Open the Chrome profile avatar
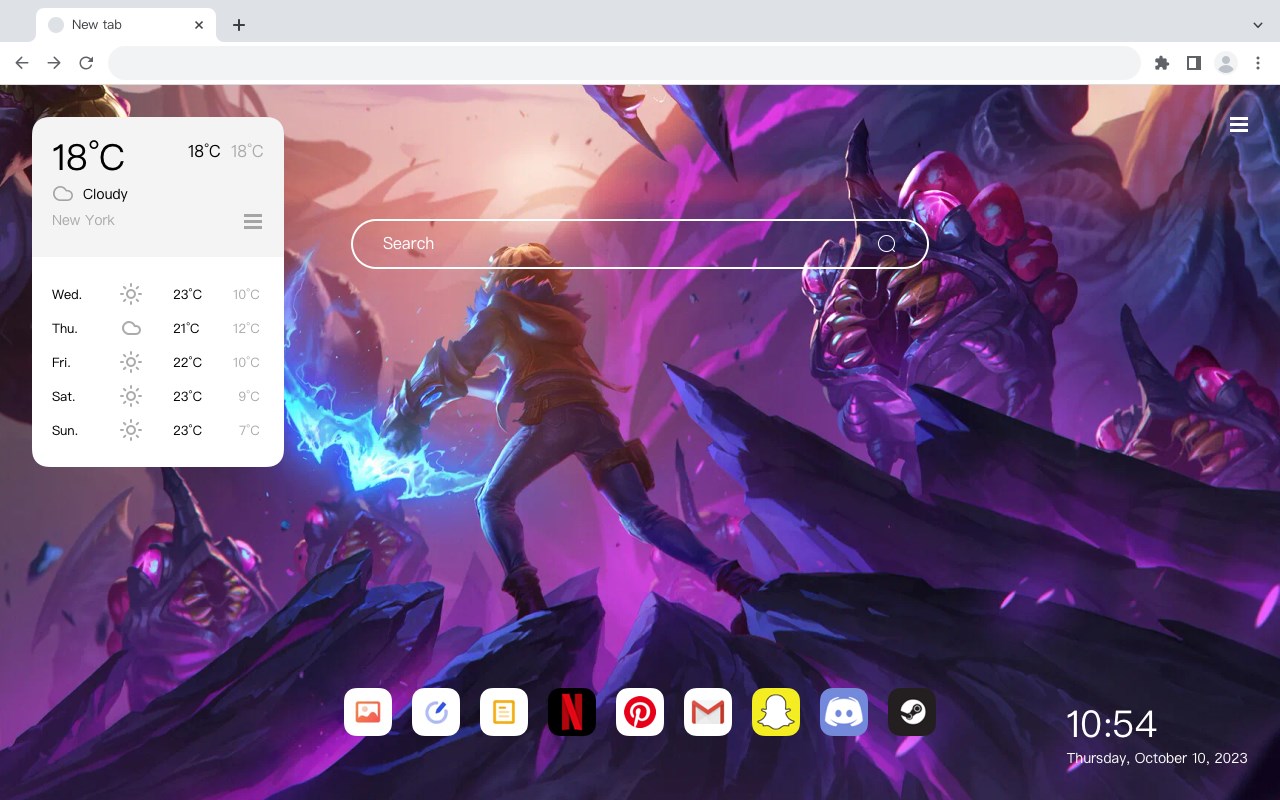 [x=1226, y=63]
